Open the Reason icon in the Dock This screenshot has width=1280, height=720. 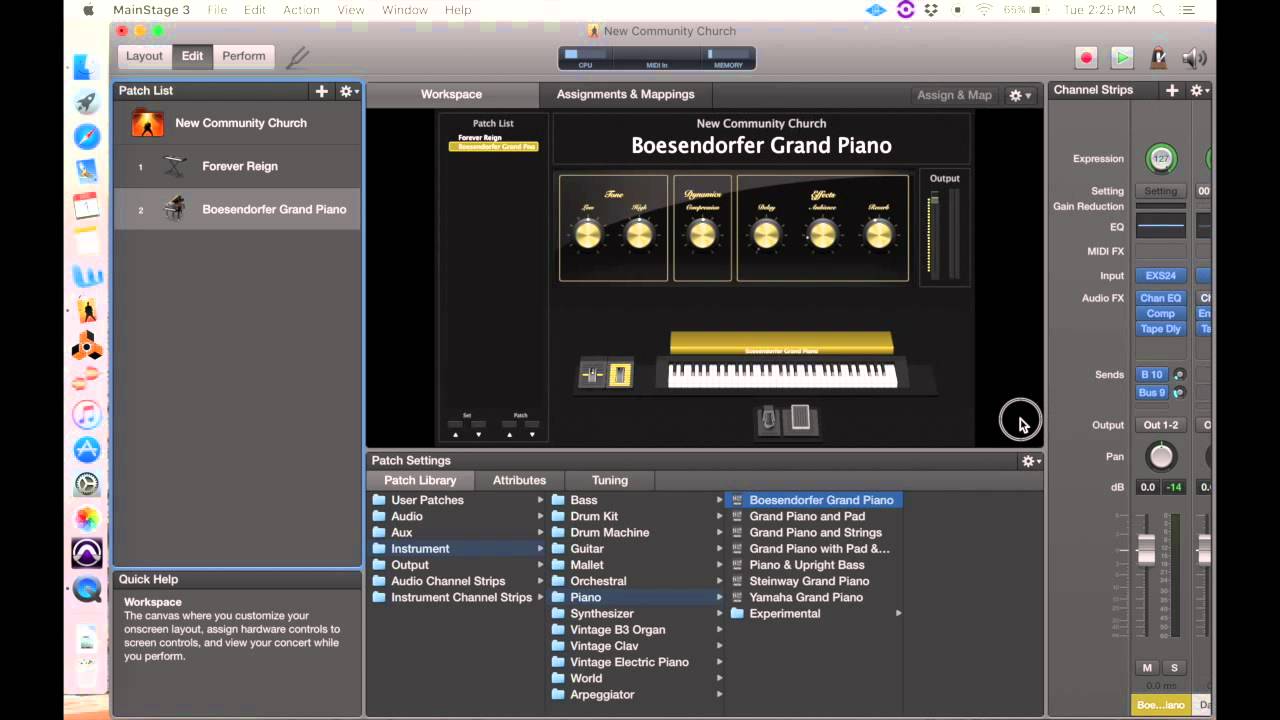[x=87, y=346]
